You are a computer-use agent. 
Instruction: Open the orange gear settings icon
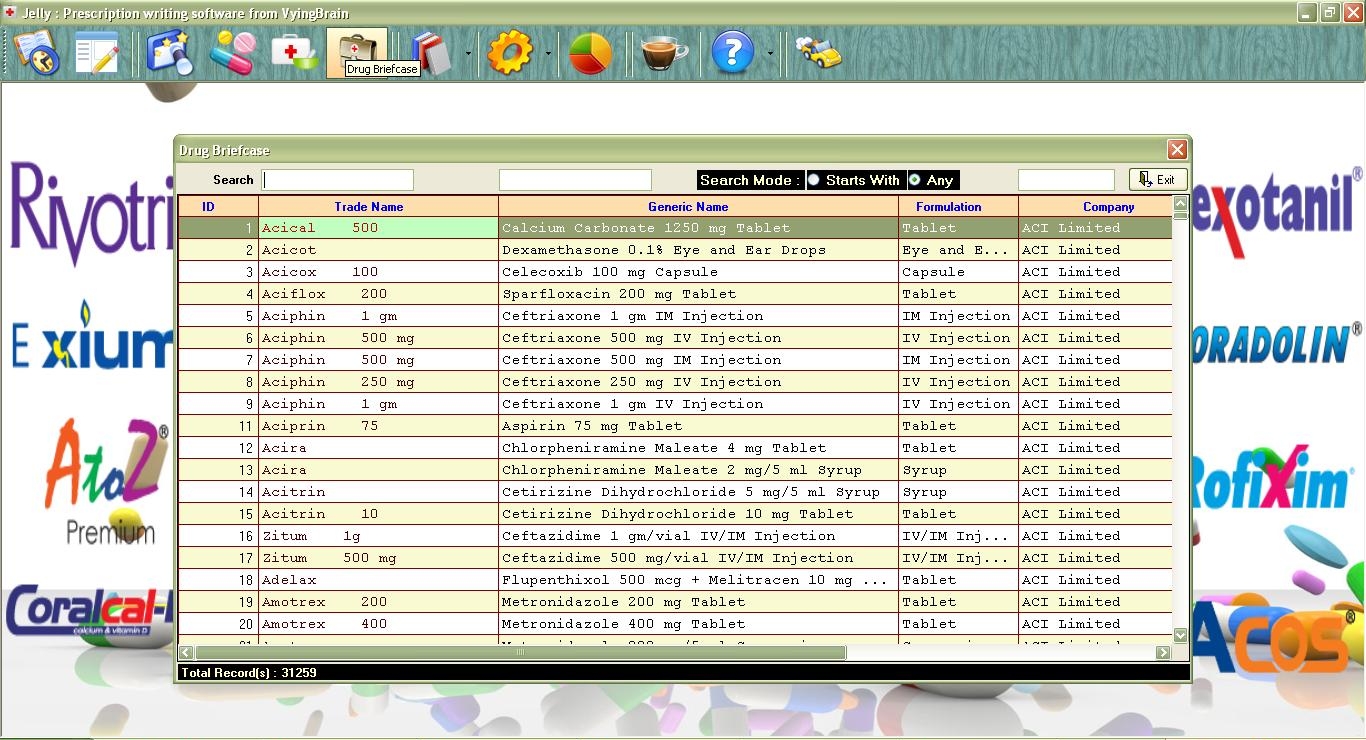point(510,52)
